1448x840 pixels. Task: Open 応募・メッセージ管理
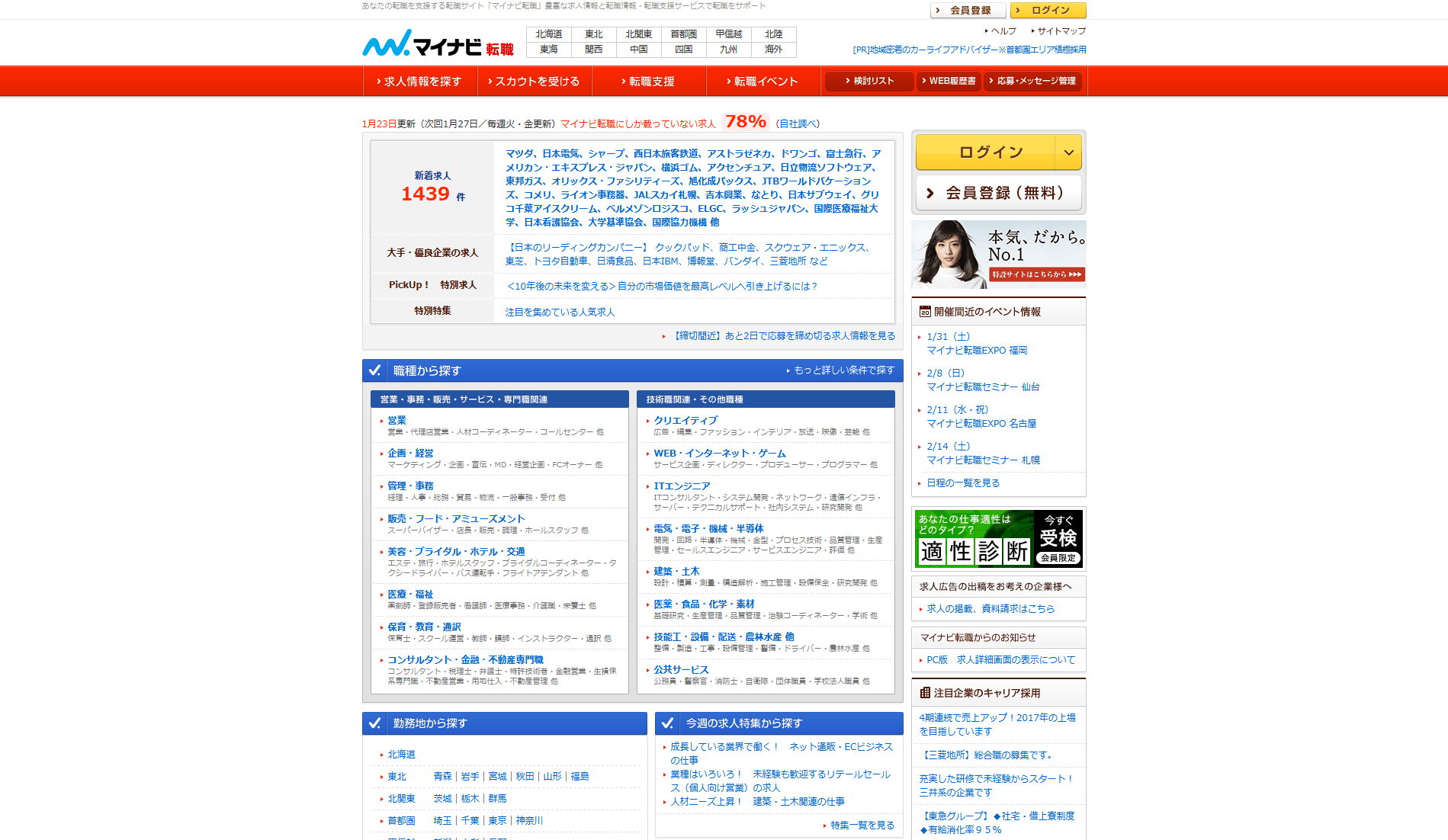click(1033, 81)
